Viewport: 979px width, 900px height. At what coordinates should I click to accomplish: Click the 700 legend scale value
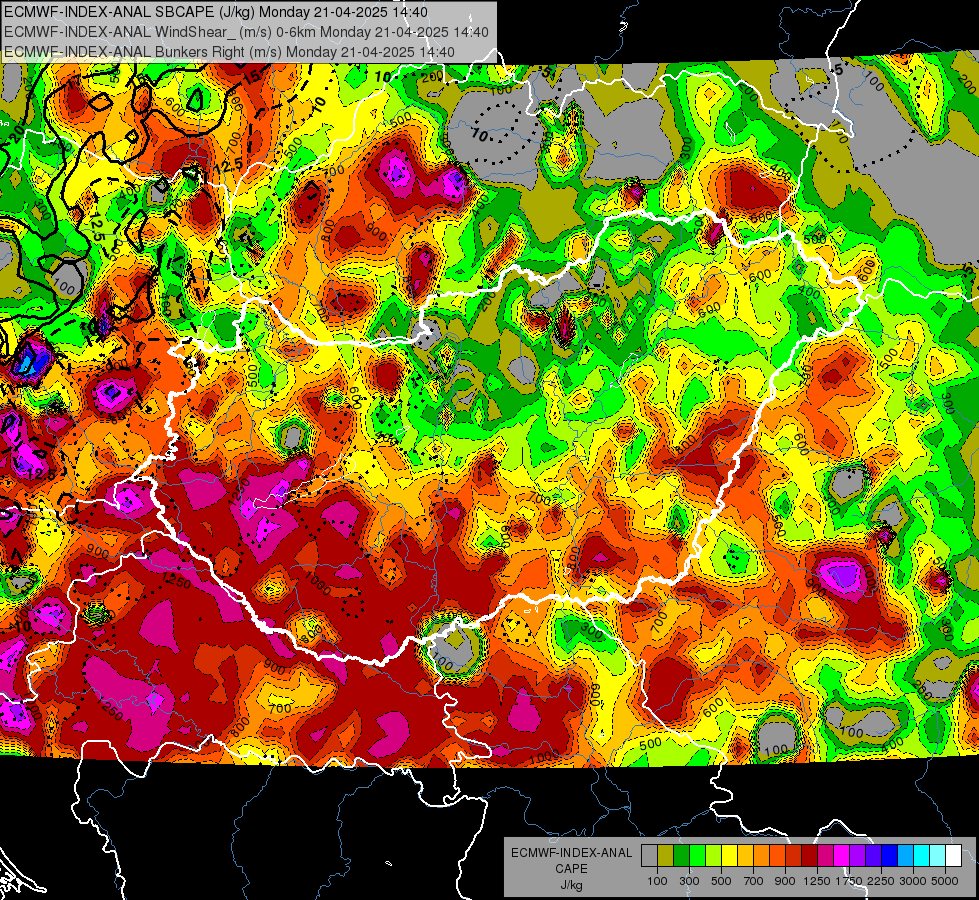pos(753,881)
